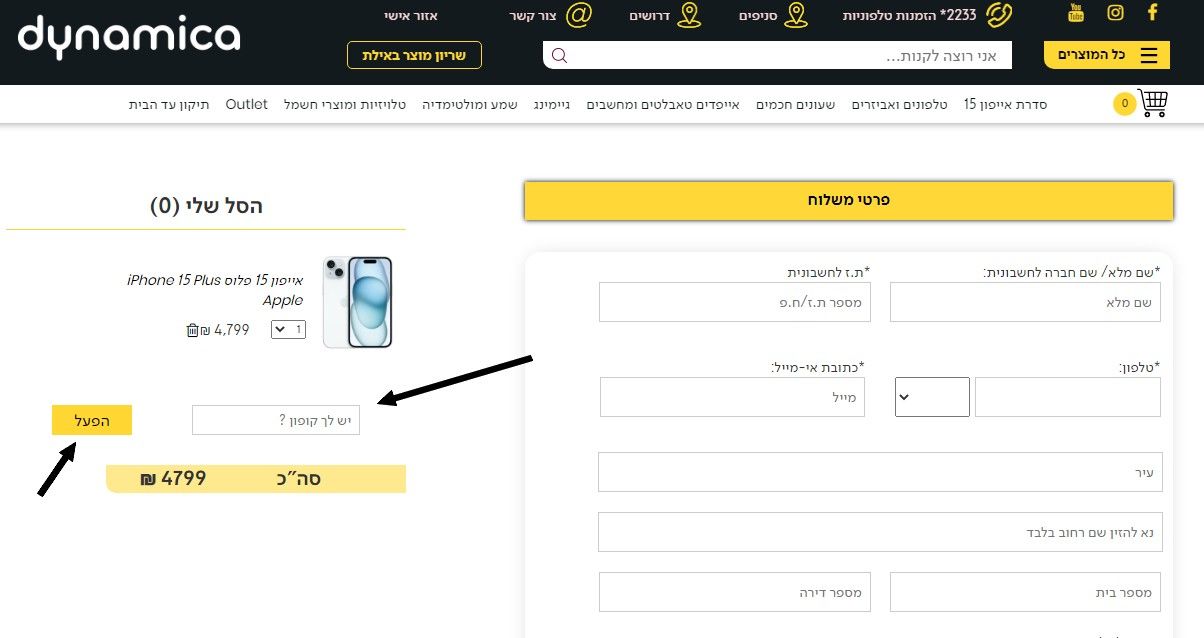Click the phone orders 2233 icon
1204x638 pixels.
(x=999, y=15)
